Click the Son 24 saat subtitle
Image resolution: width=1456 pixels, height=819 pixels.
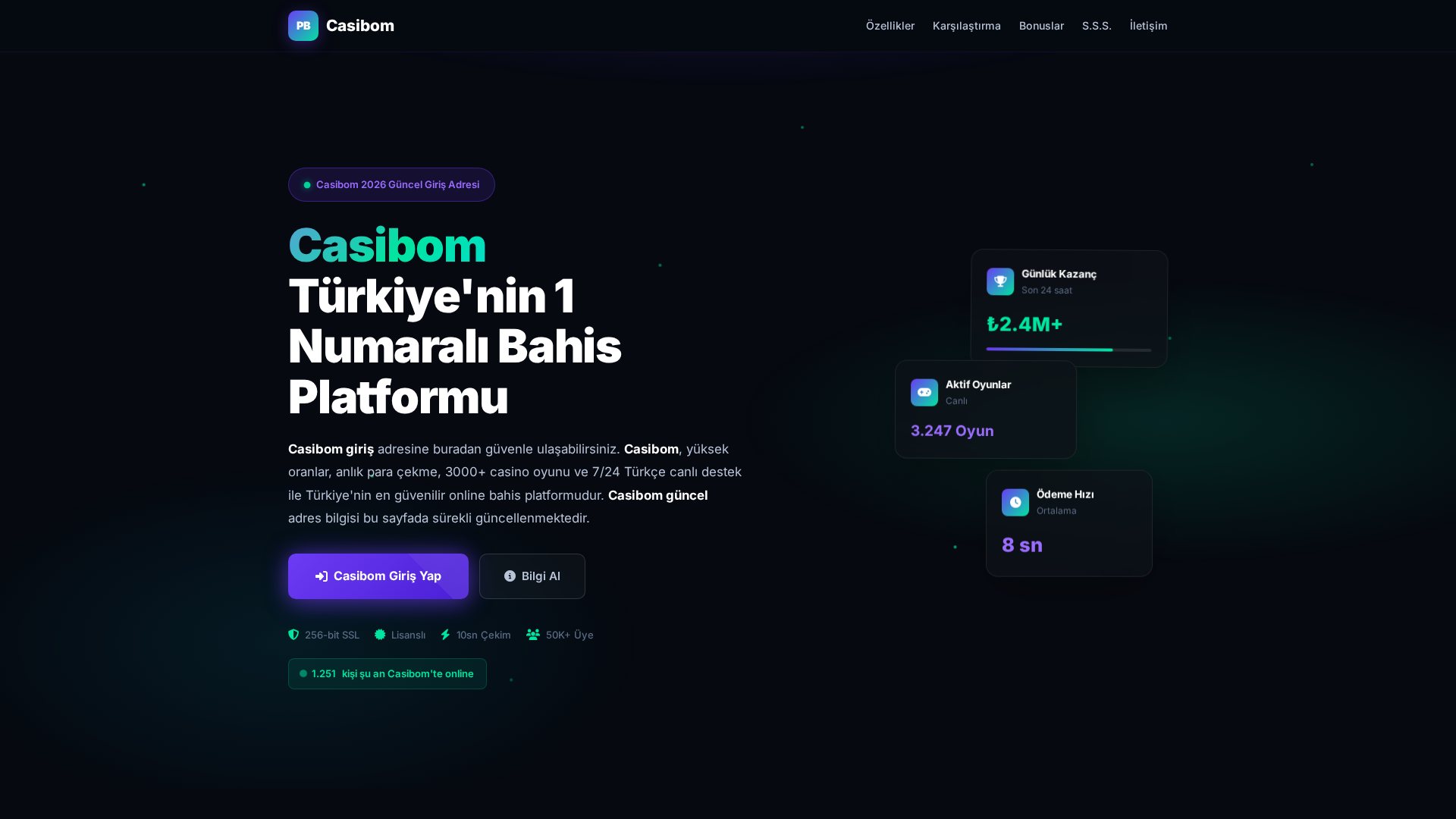click(1046, 290)
